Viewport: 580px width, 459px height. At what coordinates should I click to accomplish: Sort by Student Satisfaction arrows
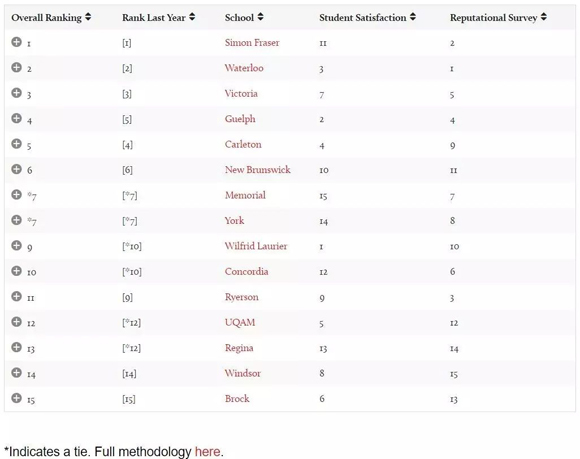413,17
